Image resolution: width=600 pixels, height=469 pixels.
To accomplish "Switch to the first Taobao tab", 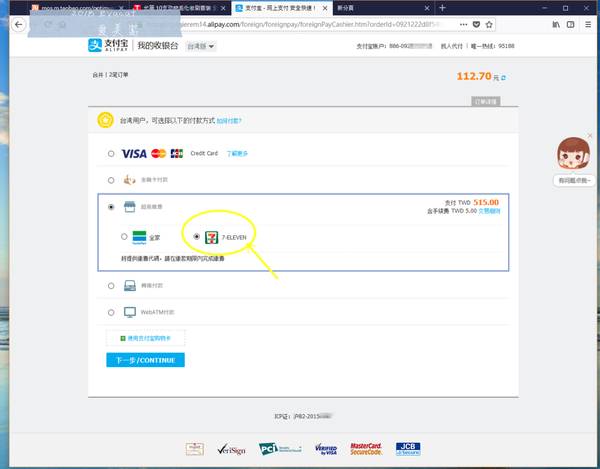I will tap(75, 8).
